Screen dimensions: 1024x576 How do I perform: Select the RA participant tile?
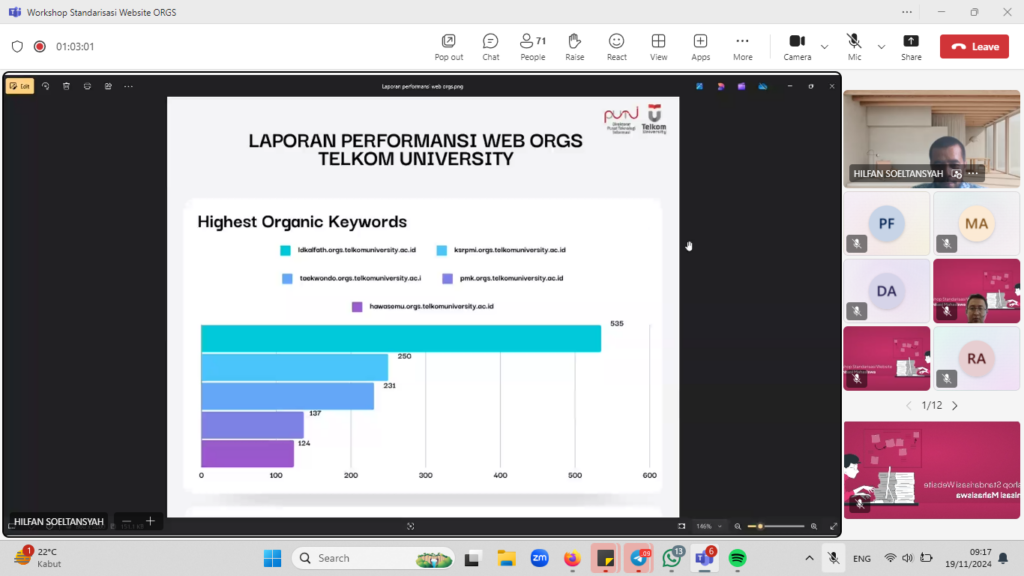coord(976,359)
